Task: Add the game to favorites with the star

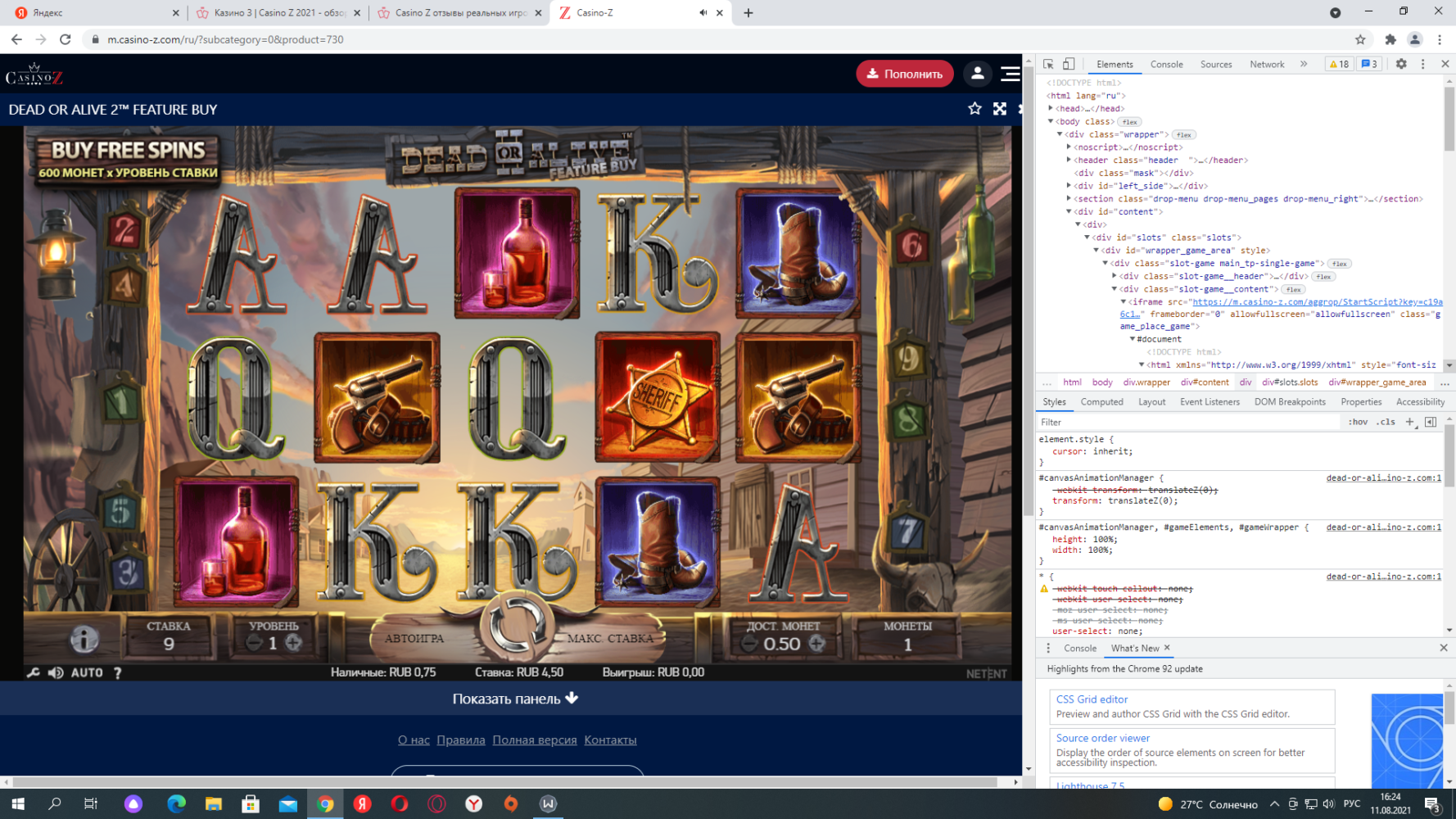Action: [x=974, y=109]
